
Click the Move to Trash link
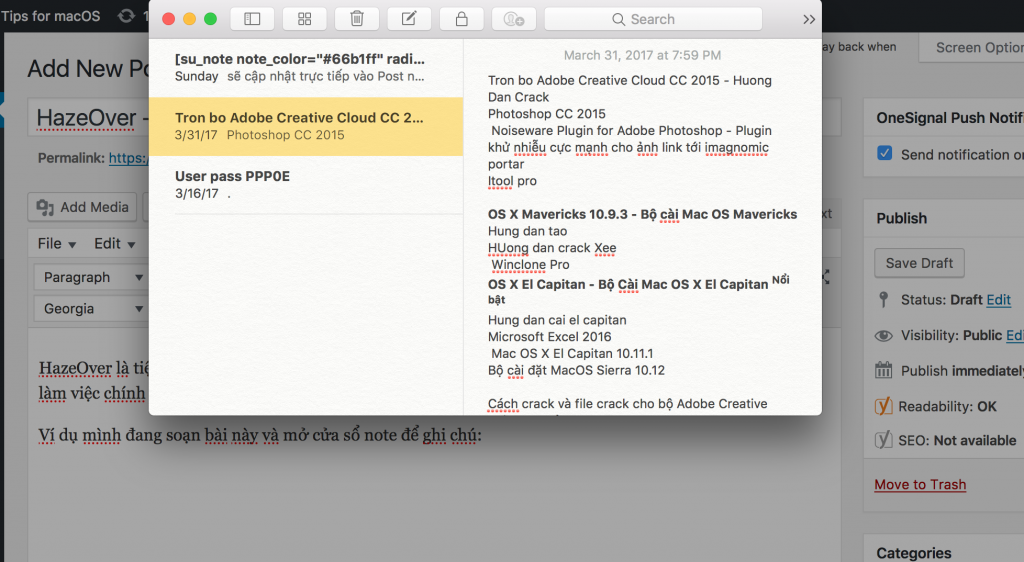tap(920, 485)
